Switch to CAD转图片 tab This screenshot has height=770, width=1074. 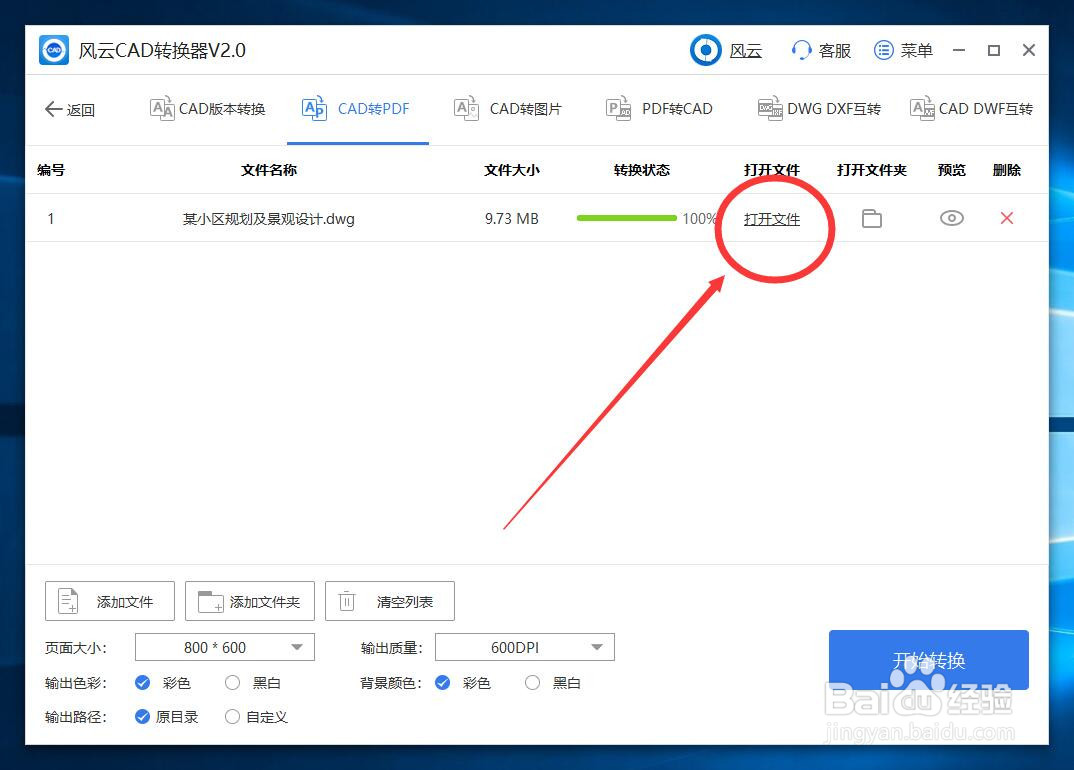point(508,109)
